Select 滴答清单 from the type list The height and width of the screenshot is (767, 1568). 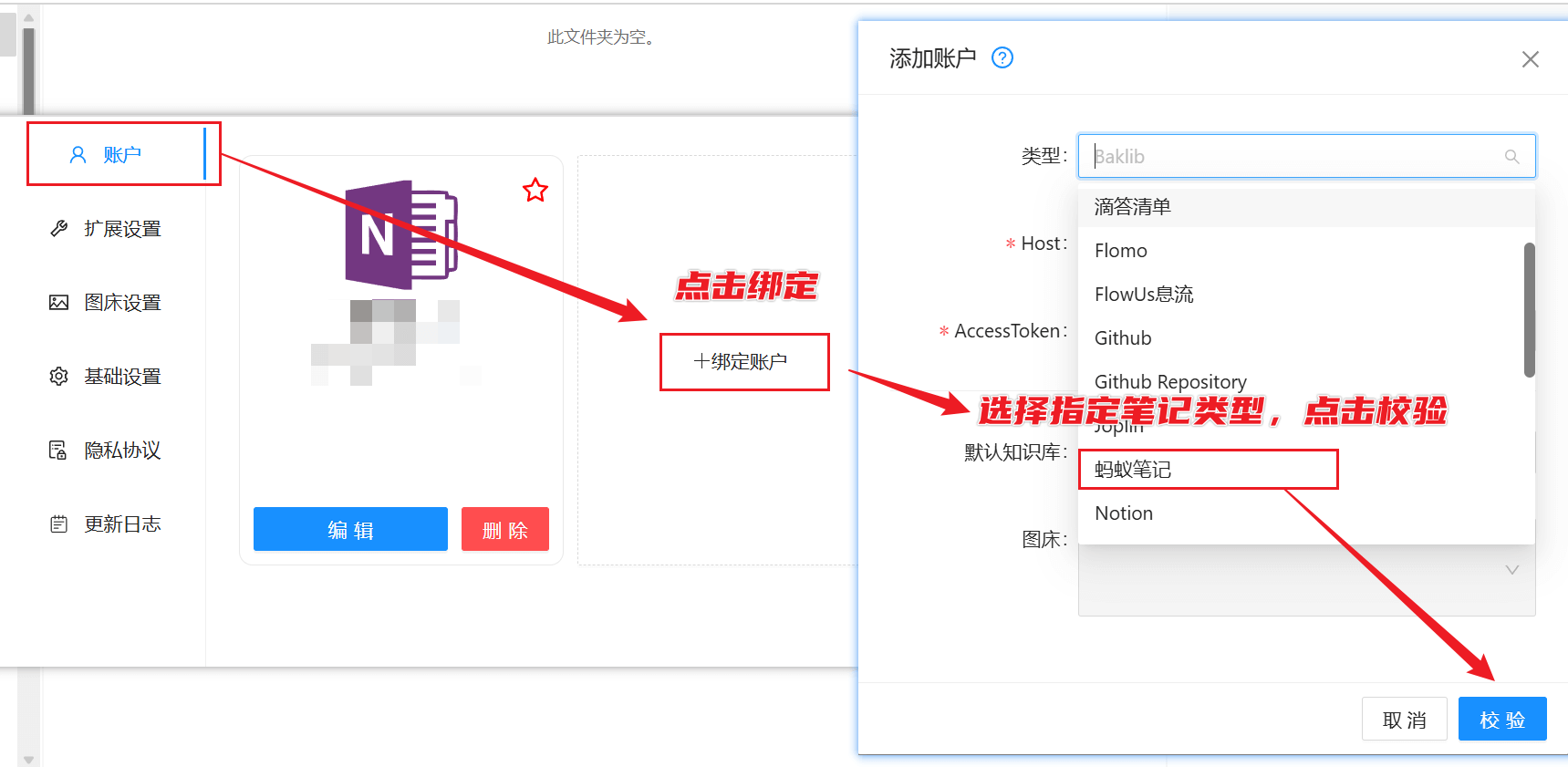[1306, 206]
